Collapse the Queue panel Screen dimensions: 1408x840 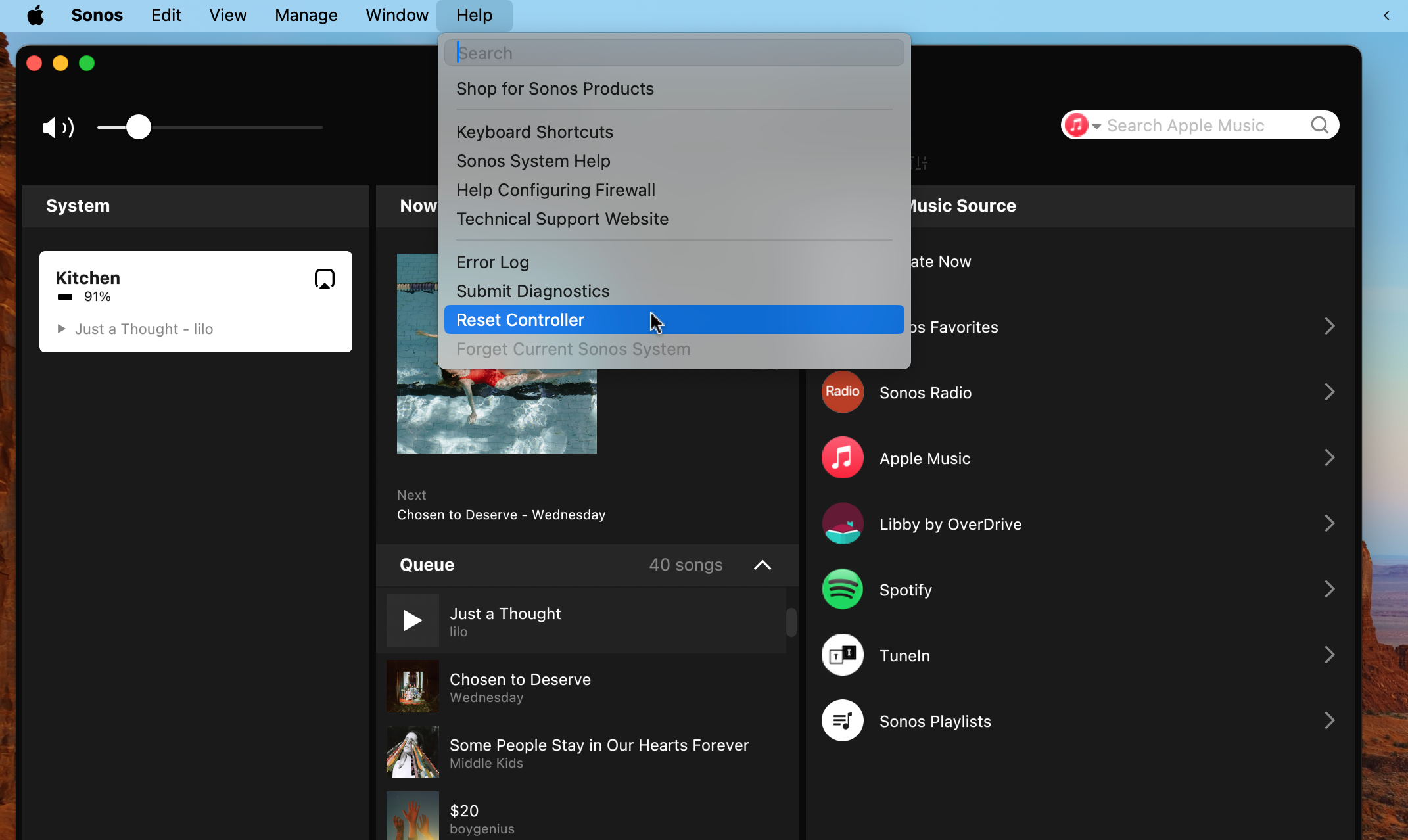(761, 565)
